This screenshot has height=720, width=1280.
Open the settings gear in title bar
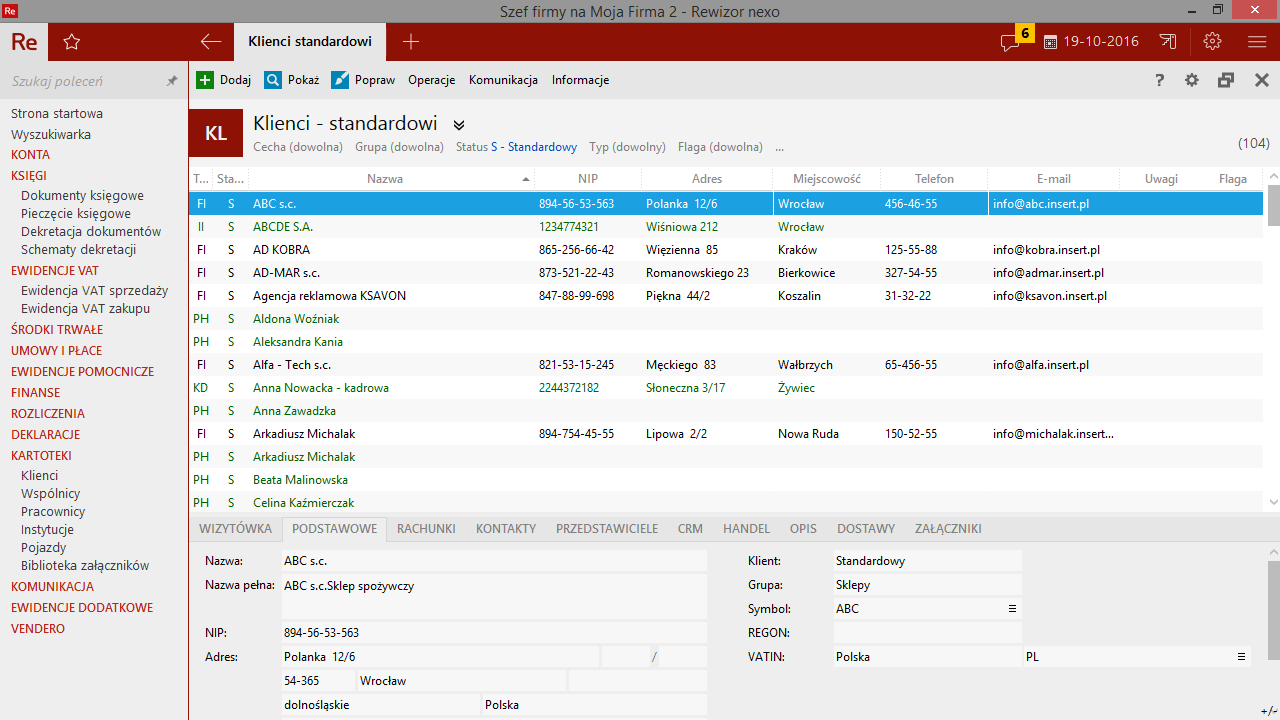pos(1213,42)
